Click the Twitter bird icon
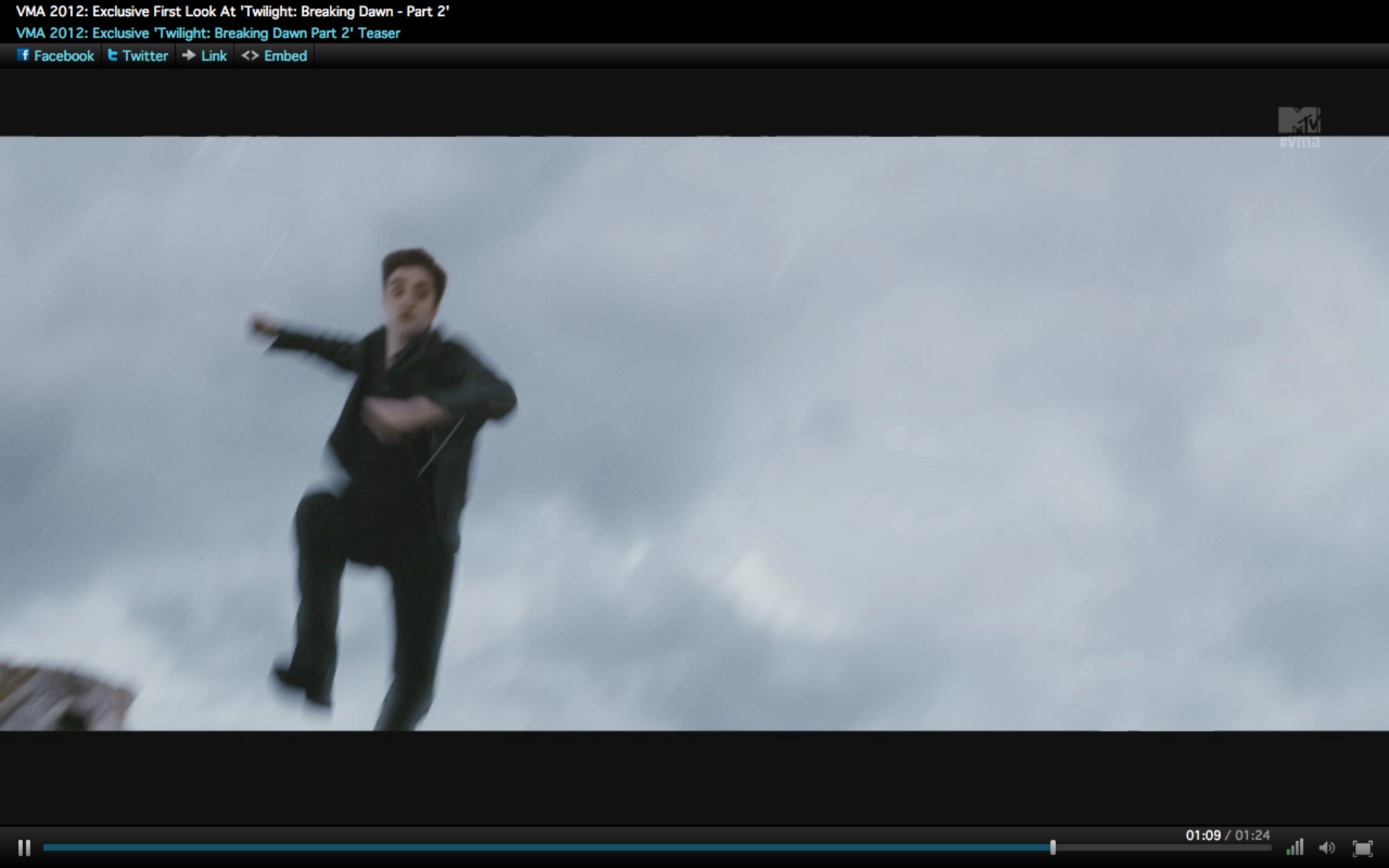Image resolution: width=1389 pixels, height=868 pixels. point(113,55)
